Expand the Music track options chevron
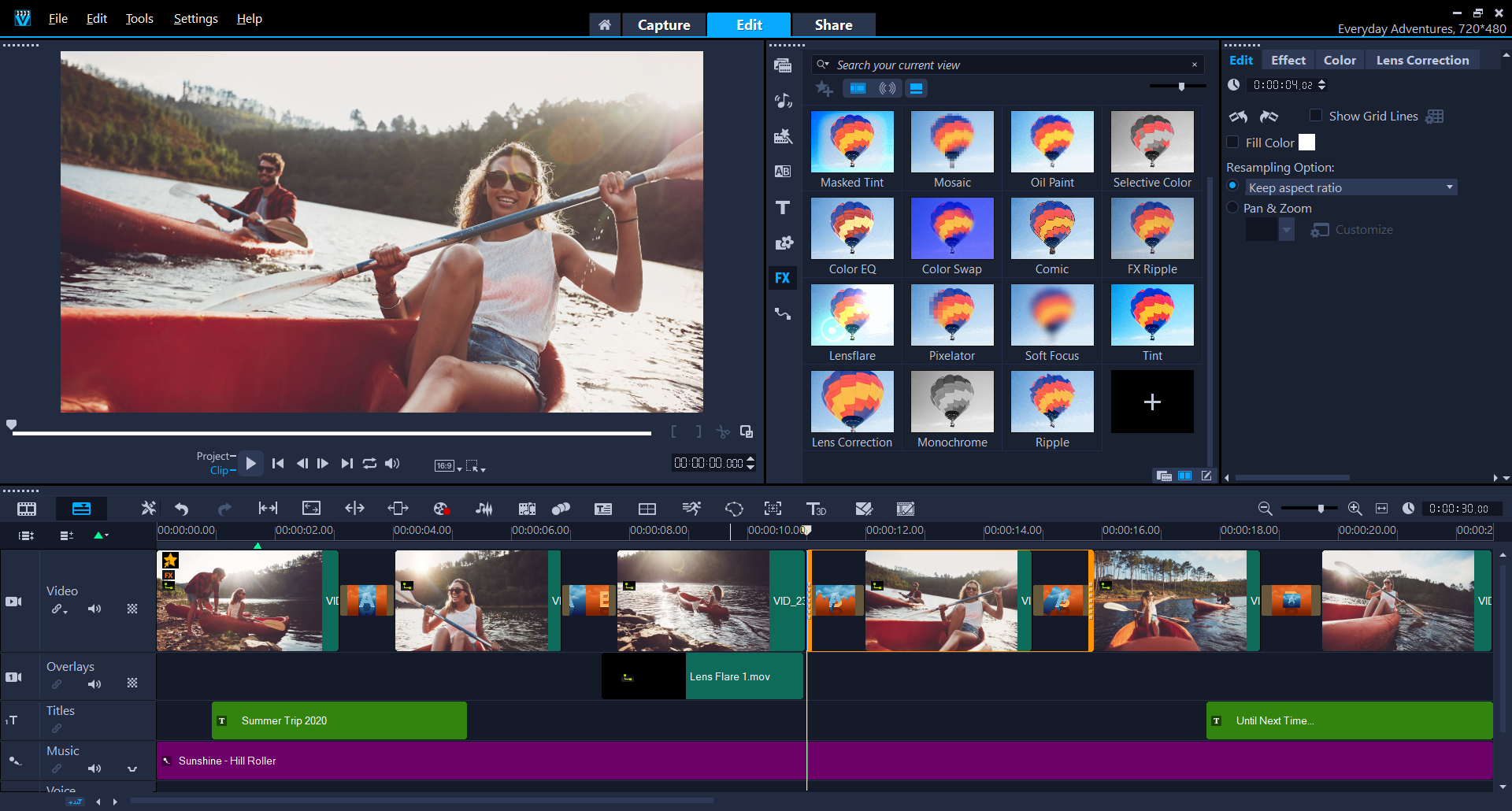Screen dimensions: 1512x811 [x=132, y=768]
